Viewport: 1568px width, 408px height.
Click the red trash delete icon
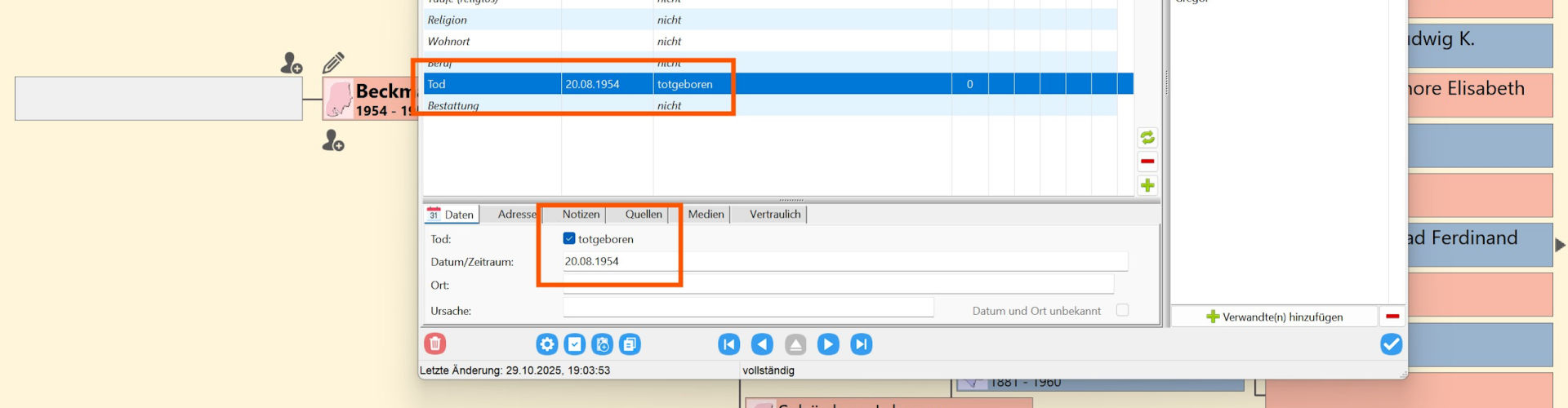click(x=435, y=344)
